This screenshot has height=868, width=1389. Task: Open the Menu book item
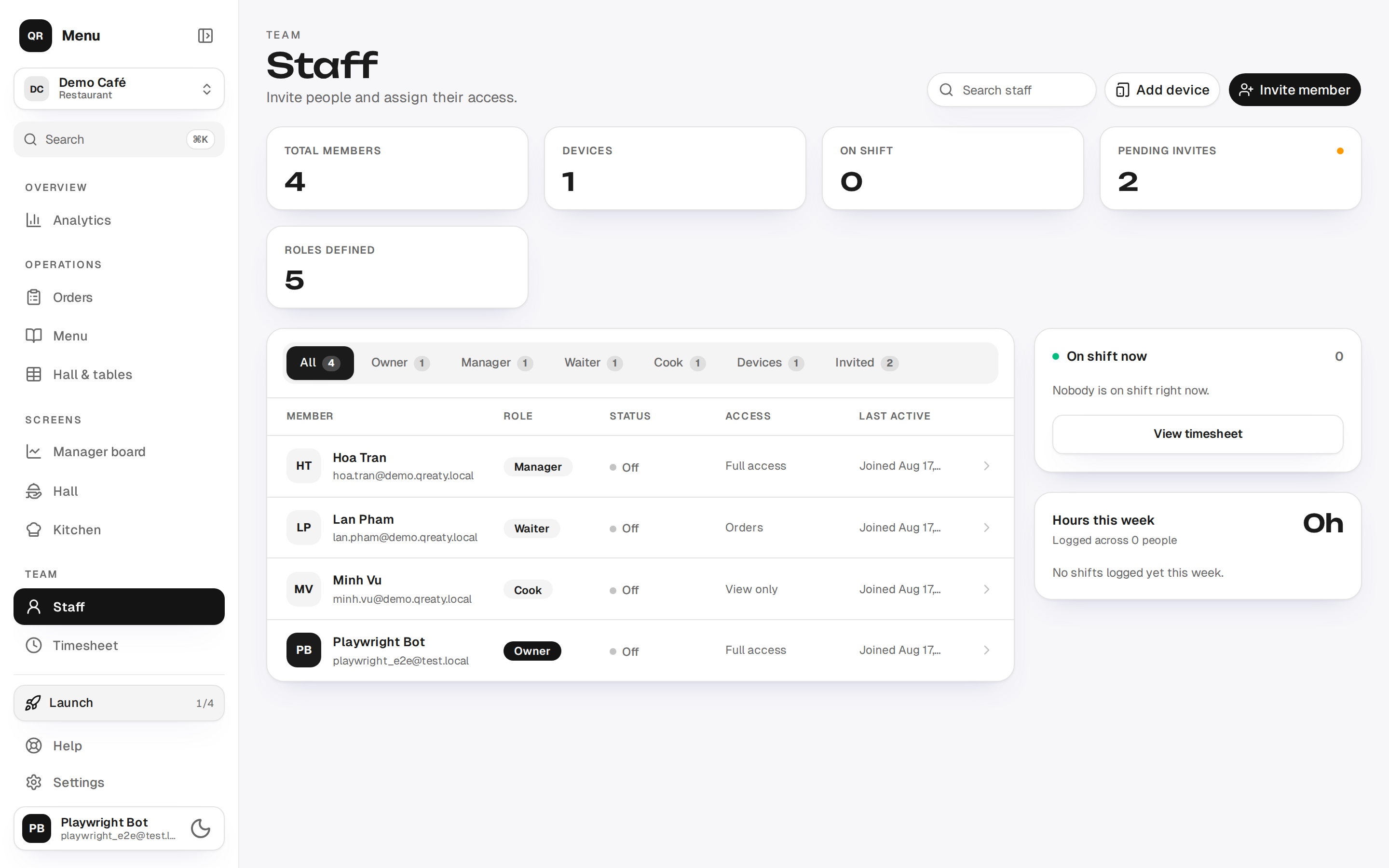(x=119, y=336)
